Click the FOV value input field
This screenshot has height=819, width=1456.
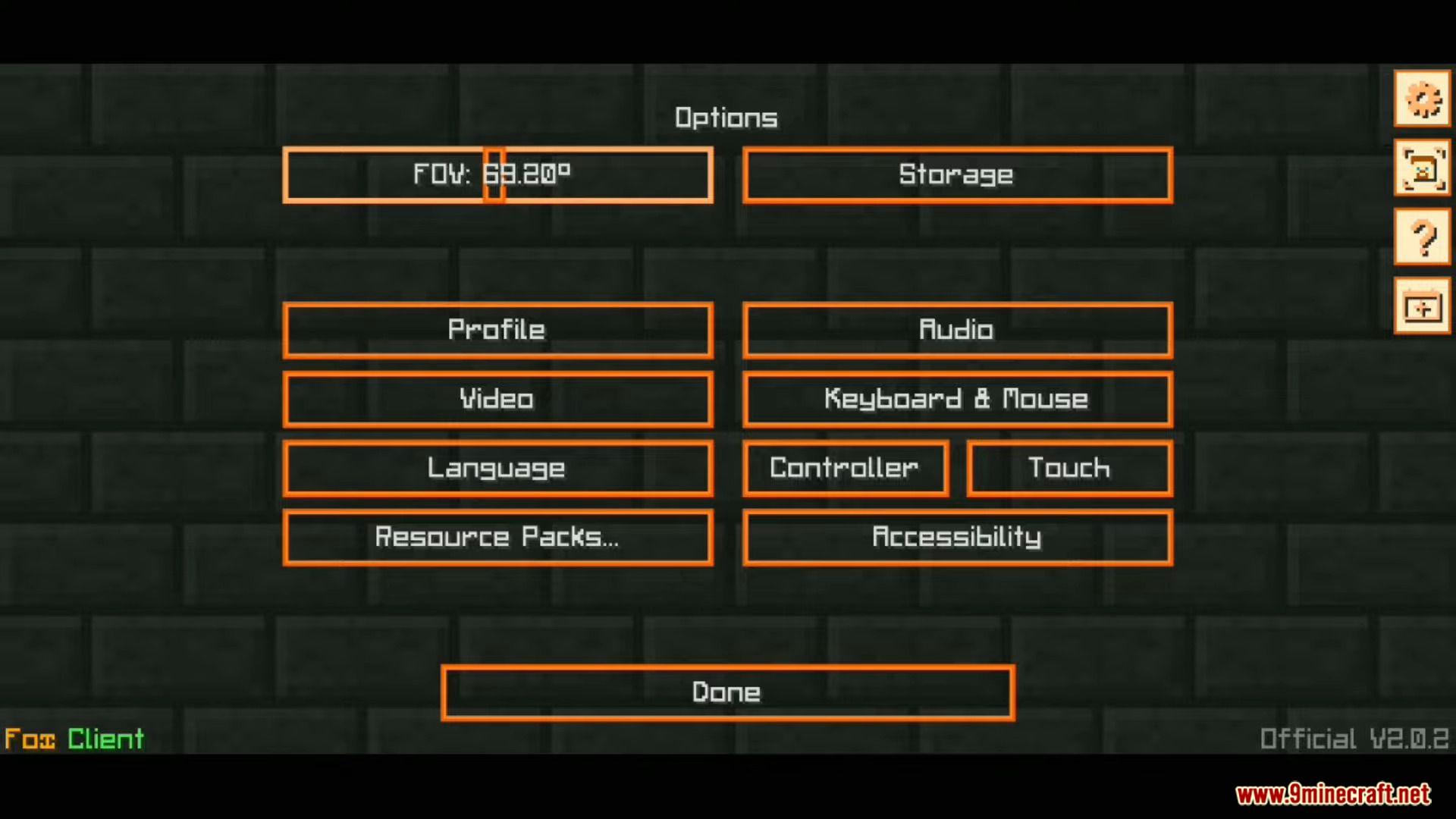(497, 174)
